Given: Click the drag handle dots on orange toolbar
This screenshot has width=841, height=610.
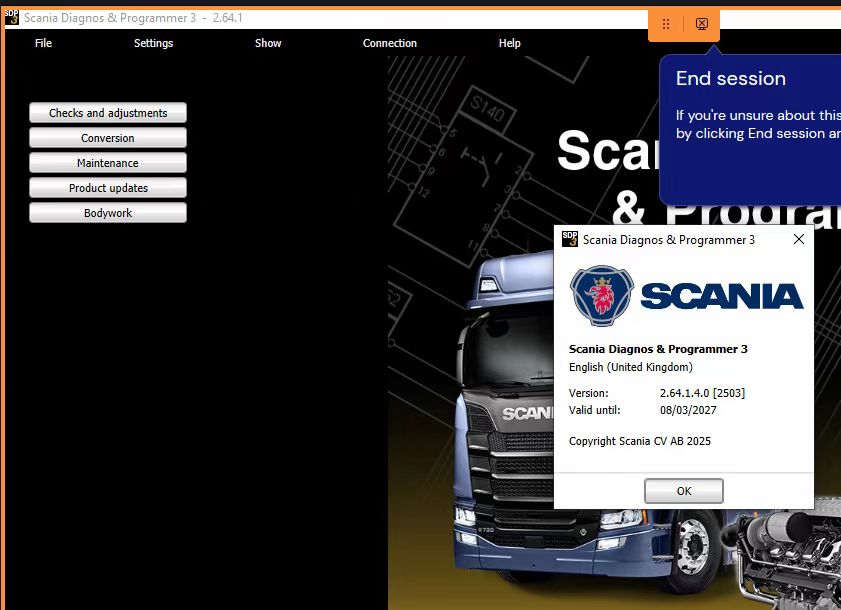Looking at the screenshot, I should tap(666, 24).
